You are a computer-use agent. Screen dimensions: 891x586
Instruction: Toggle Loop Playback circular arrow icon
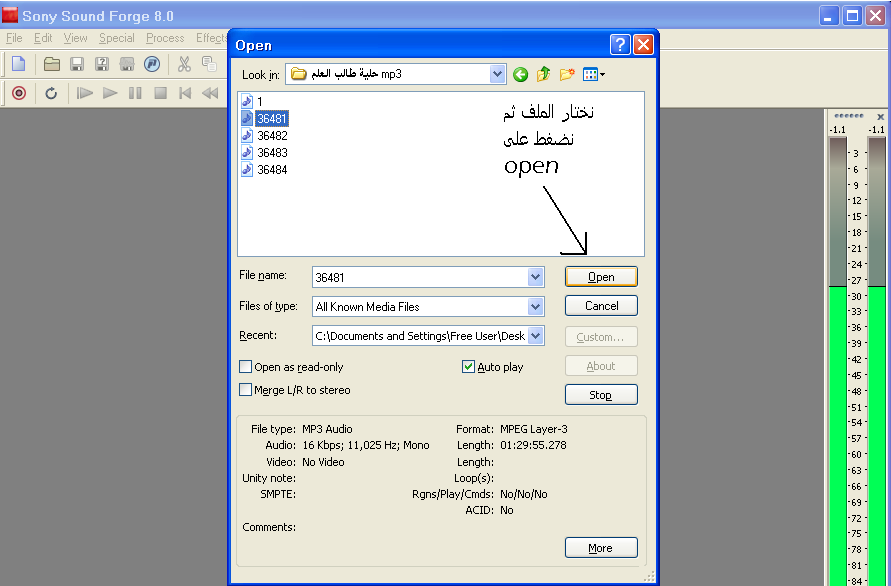(51, 93)
